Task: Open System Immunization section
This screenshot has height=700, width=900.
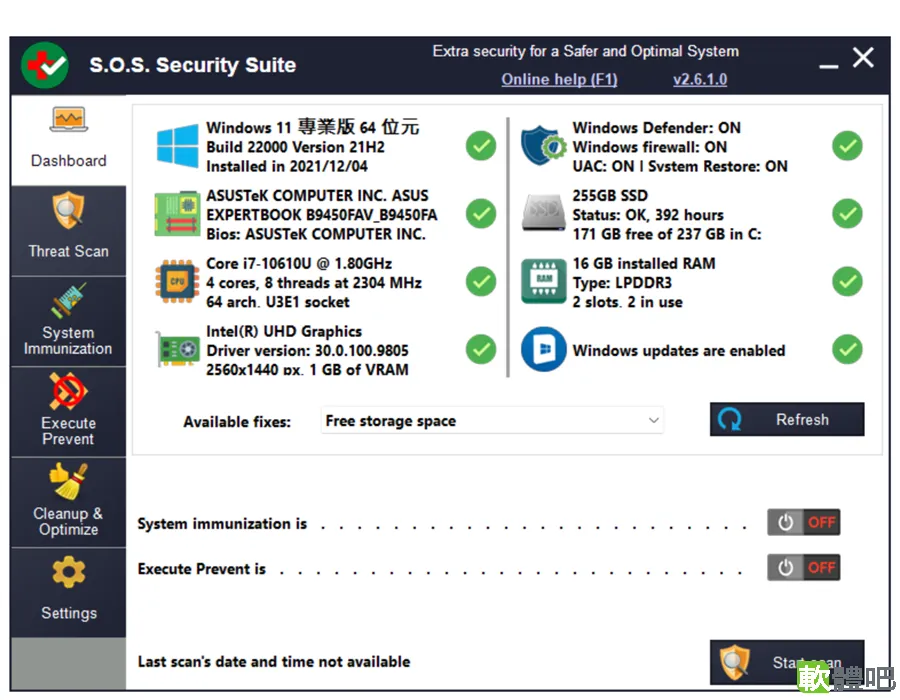Action: (68, 321)
